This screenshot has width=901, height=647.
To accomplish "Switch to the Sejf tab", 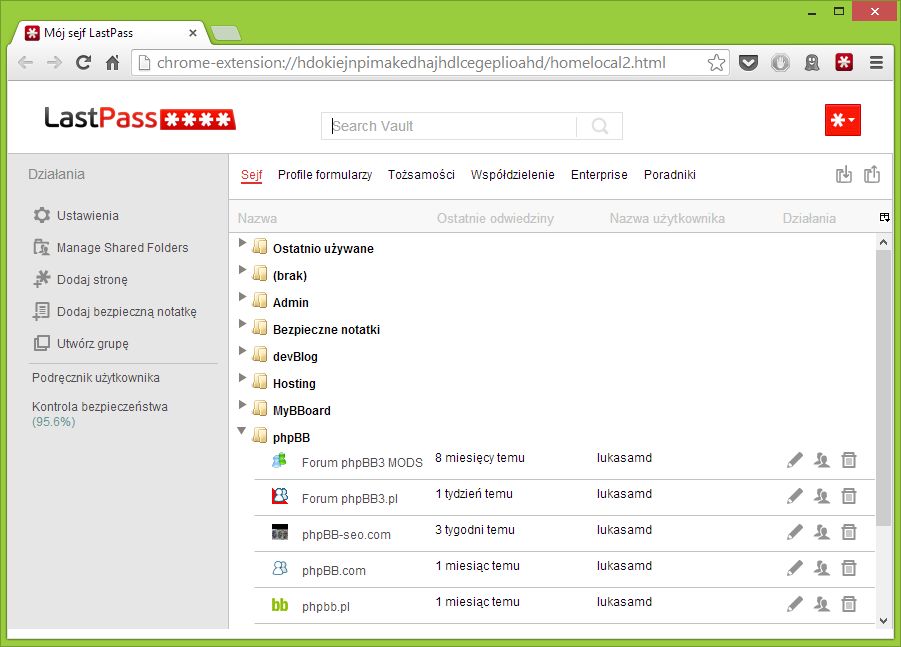I will (x=251, y=175).
